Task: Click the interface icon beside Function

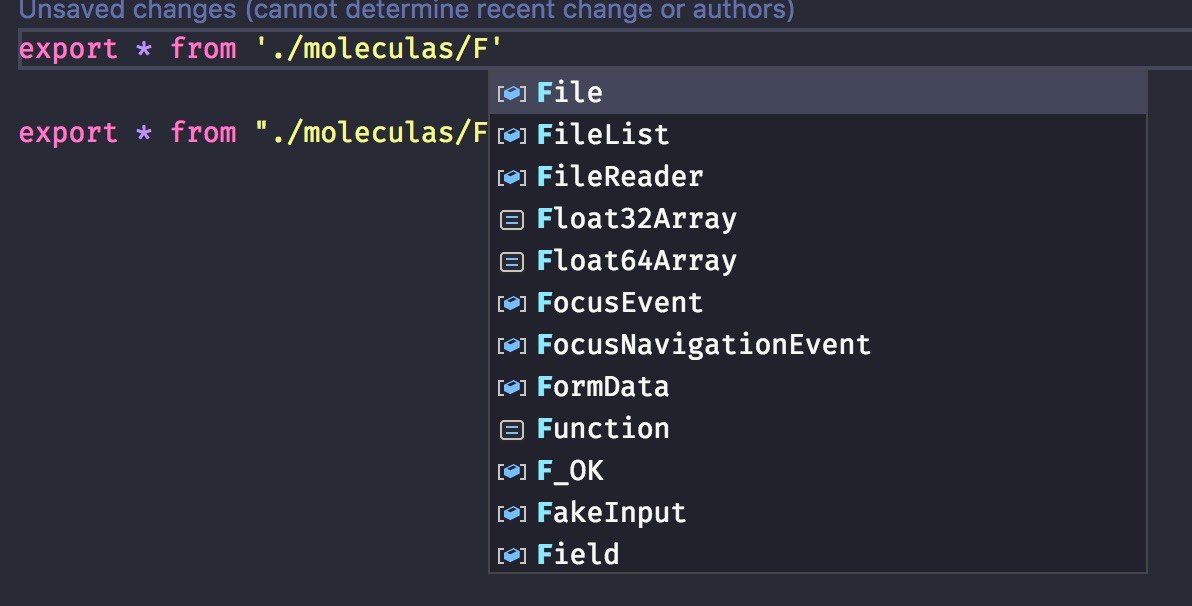Action: point(512,430)
